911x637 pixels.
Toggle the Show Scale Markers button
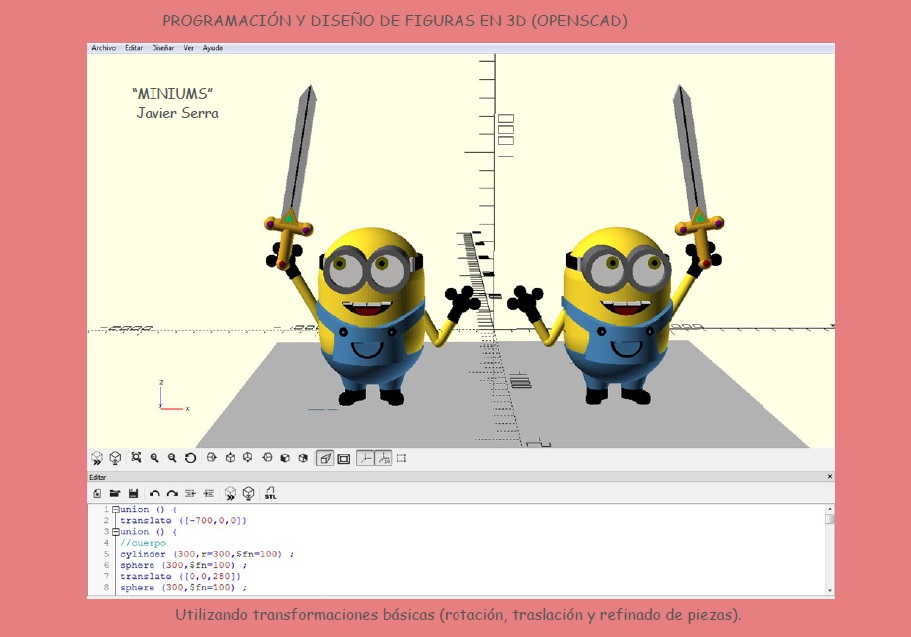(x=384, y=458)
